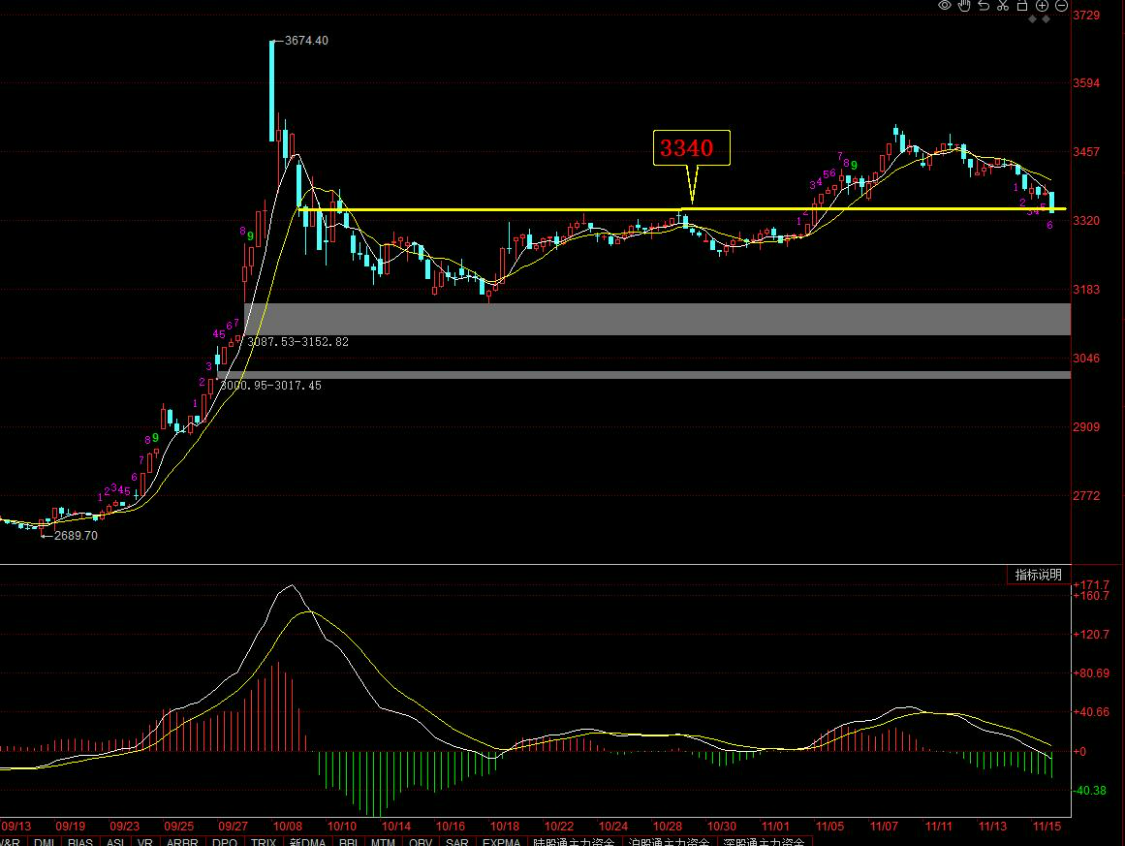Open the 深股通主力资金 tab
This screenshot has width=1125, height=846.
764,841
